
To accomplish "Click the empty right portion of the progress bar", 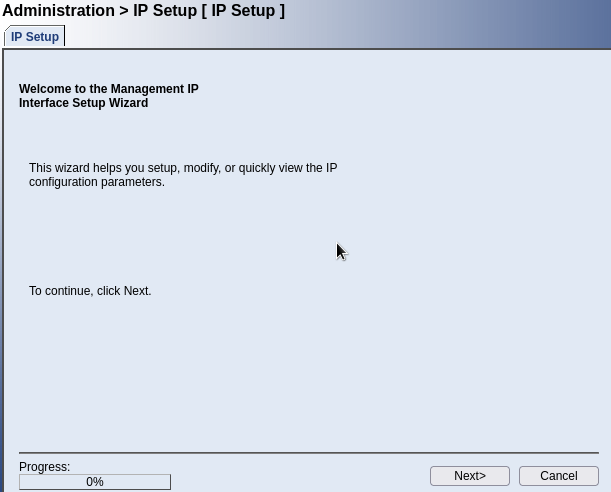I will pyautogui.click(x=136, y=482).
